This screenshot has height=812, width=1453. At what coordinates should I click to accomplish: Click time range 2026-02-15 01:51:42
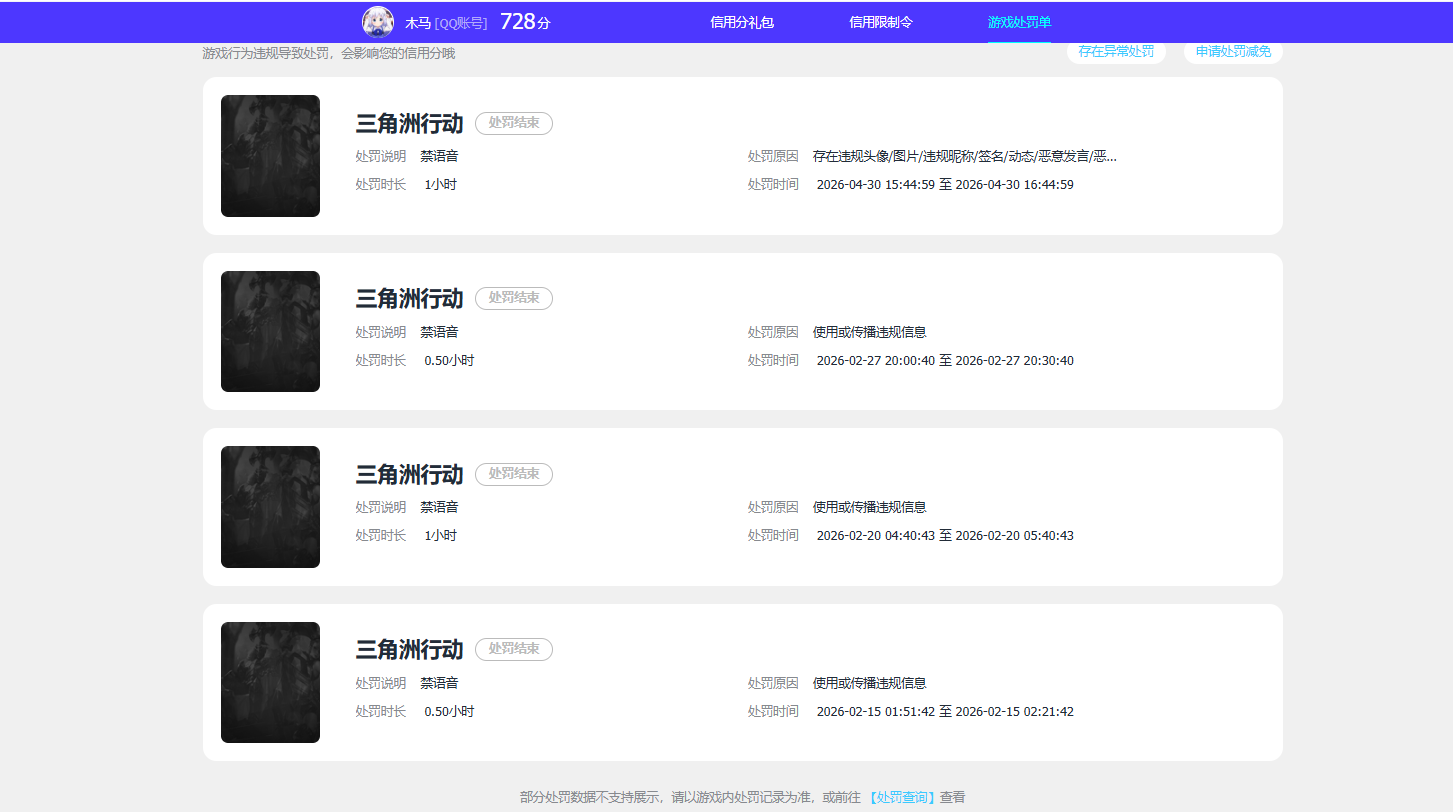[945, 711]
